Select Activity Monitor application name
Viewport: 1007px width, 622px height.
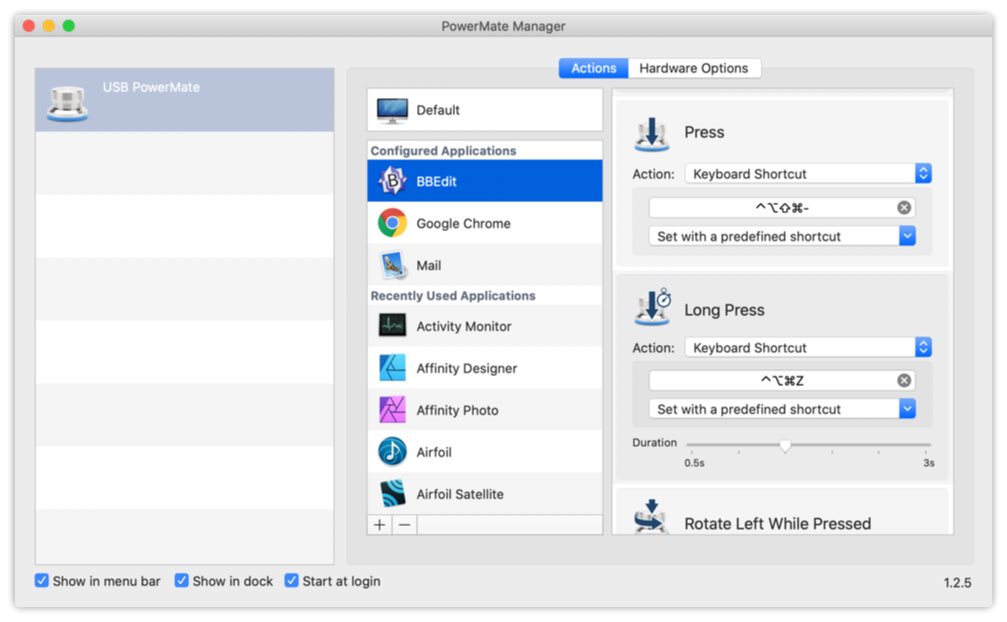pyautogui.click(x=464, y=326)
